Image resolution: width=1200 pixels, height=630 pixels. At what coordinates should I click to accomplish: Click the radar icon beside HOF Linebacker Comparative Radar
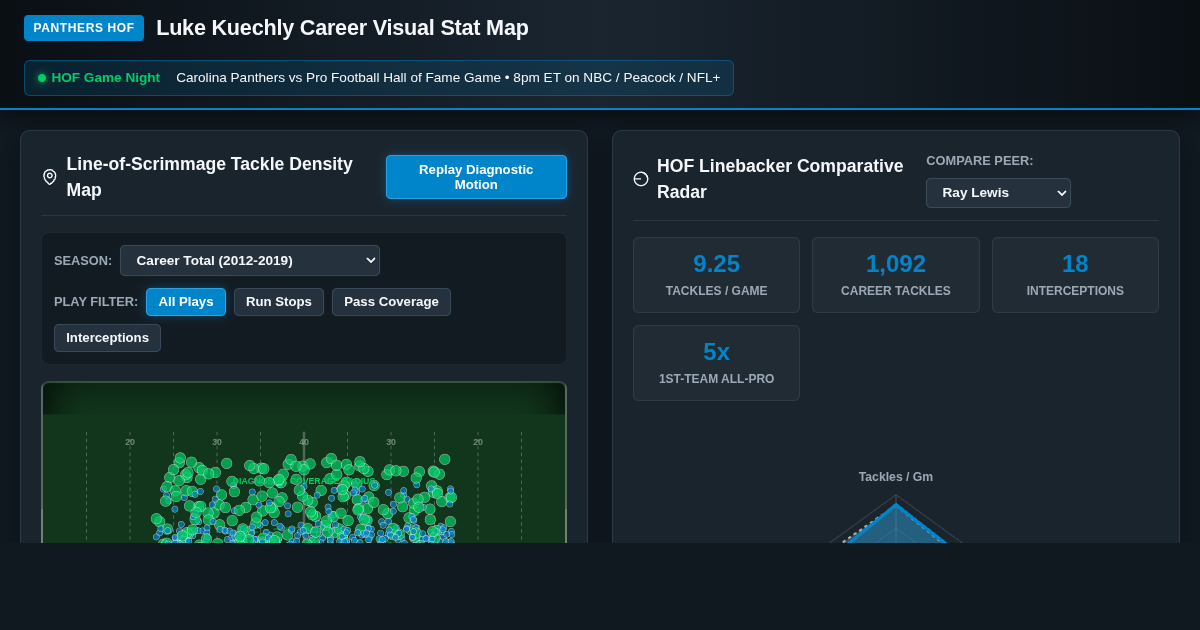[x=641, y=179]
